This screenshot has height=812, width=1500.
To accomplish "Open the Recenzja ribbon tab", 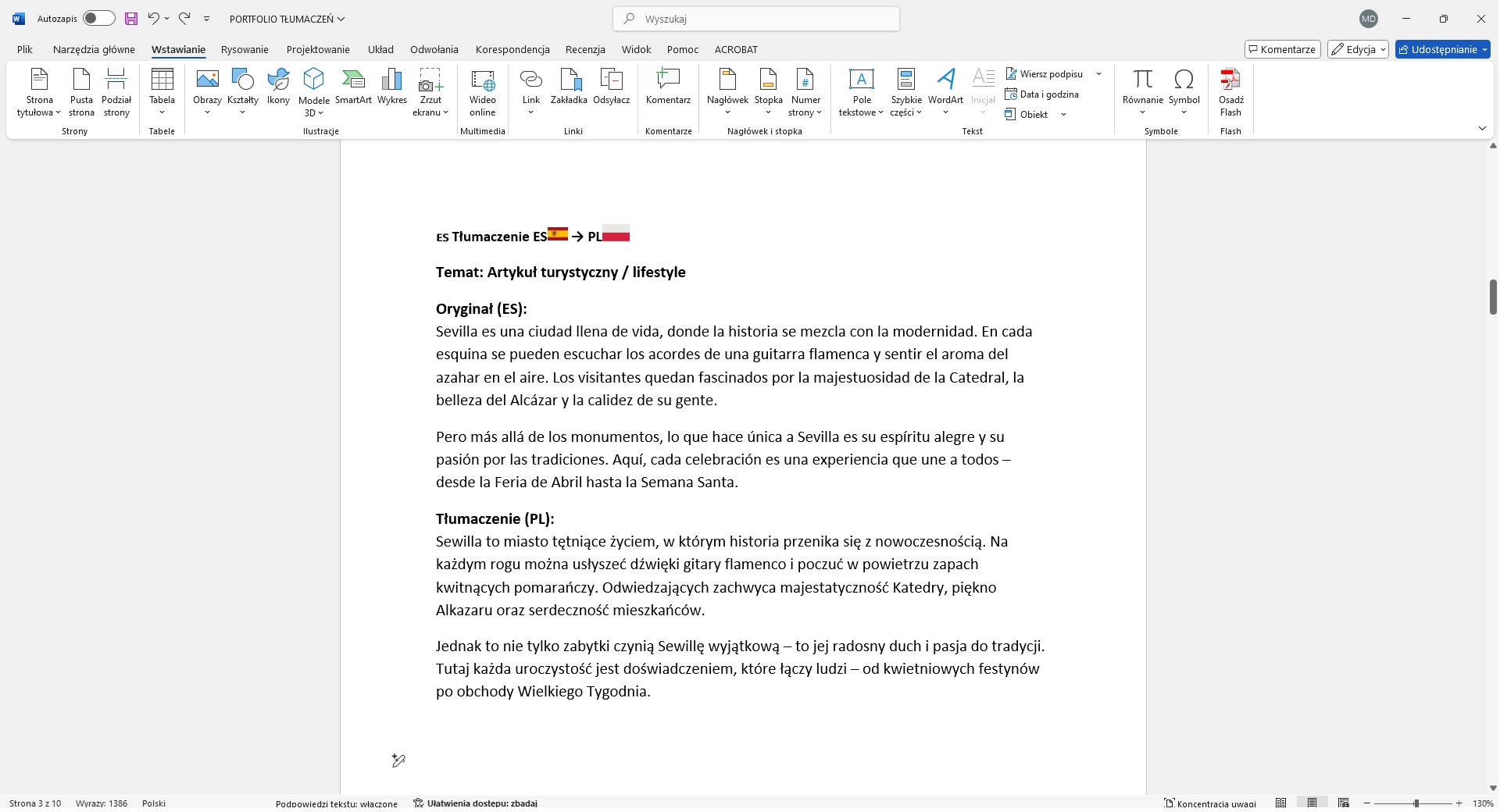I will 585,49.
